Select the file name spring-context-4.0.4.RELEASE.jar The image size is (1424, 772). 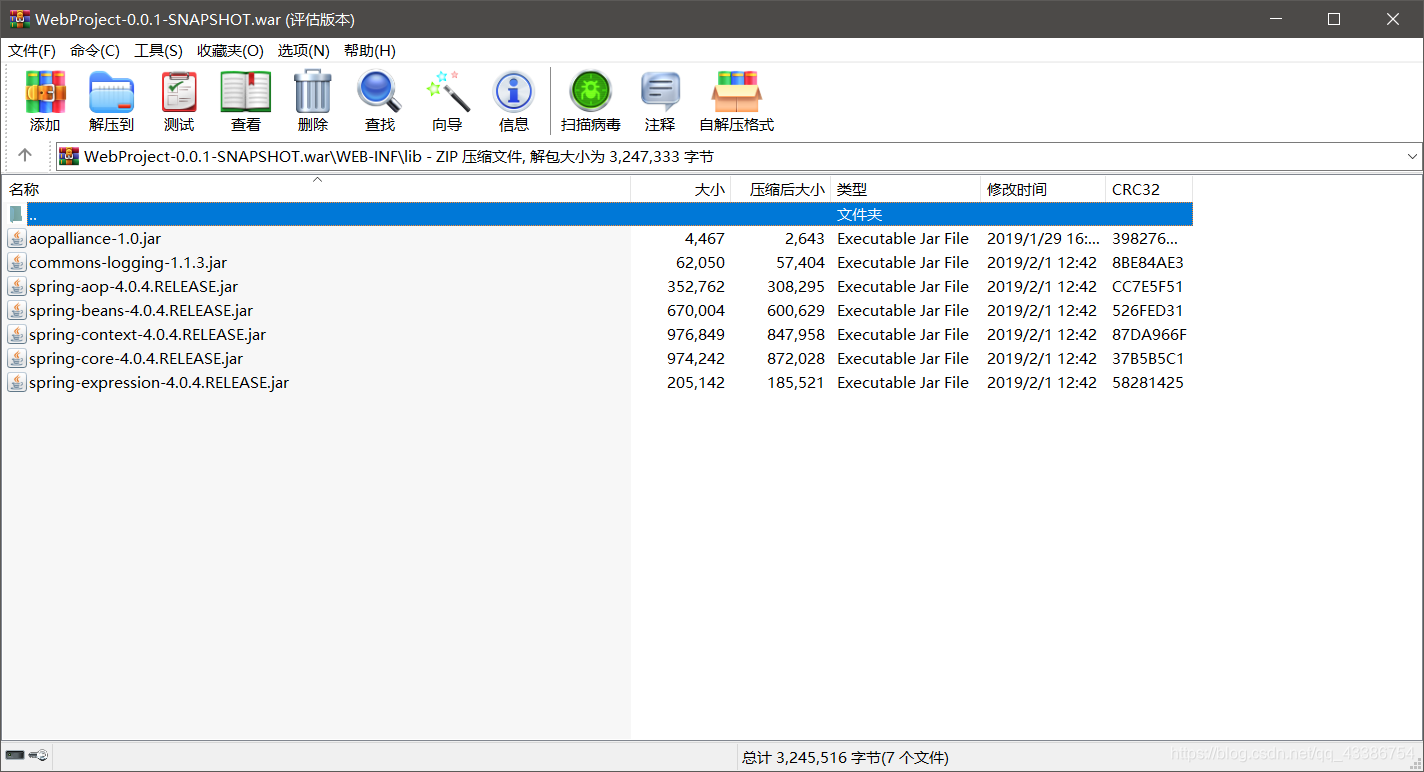click(x=147, y=335)
